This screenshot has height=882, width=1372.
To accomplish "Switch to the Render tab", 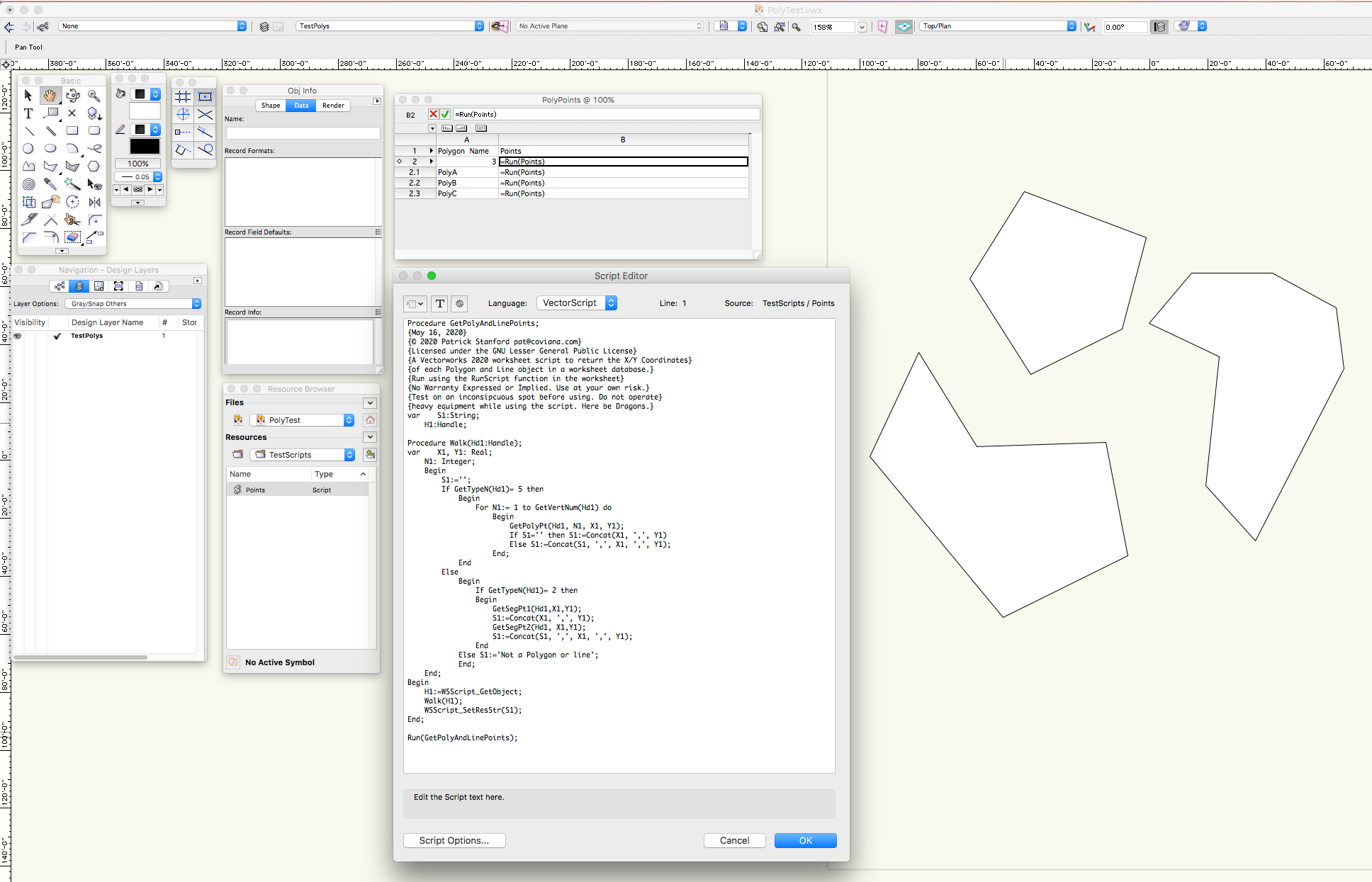I will point(332,105).
